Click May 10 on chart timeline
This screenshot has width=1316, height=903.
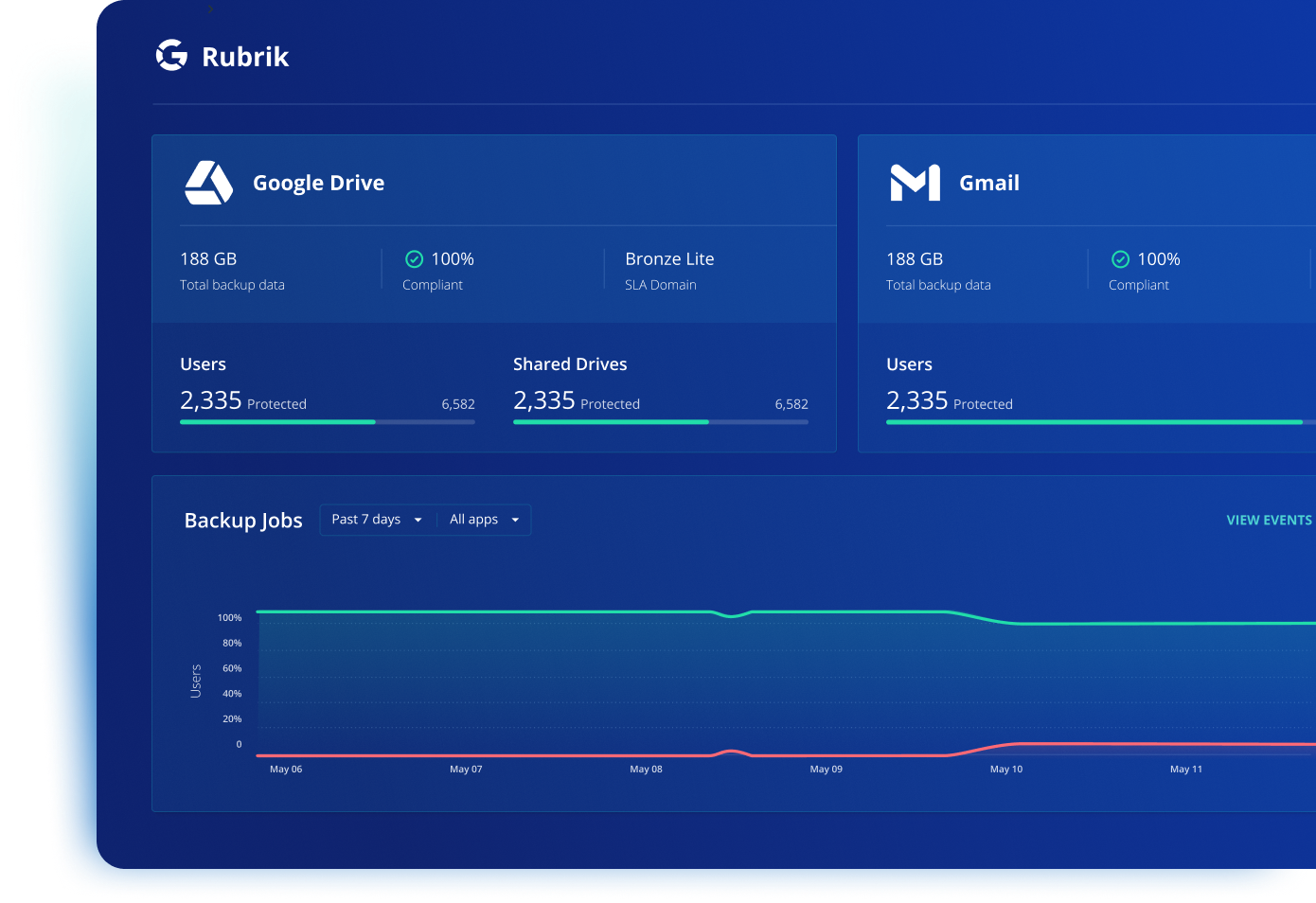click(1005, 770)
